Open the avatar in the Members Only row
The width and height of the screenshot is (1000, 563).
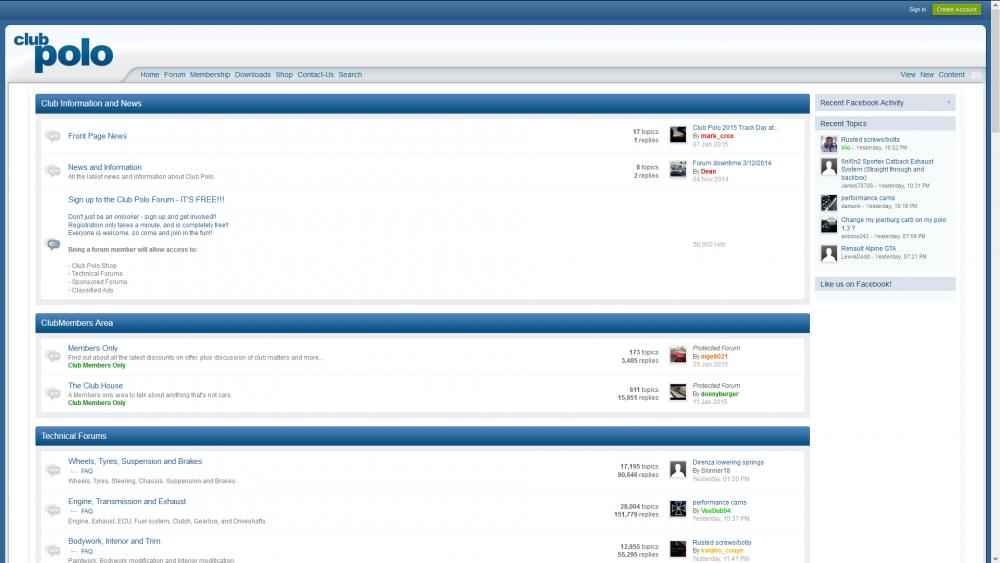point(678,355)
